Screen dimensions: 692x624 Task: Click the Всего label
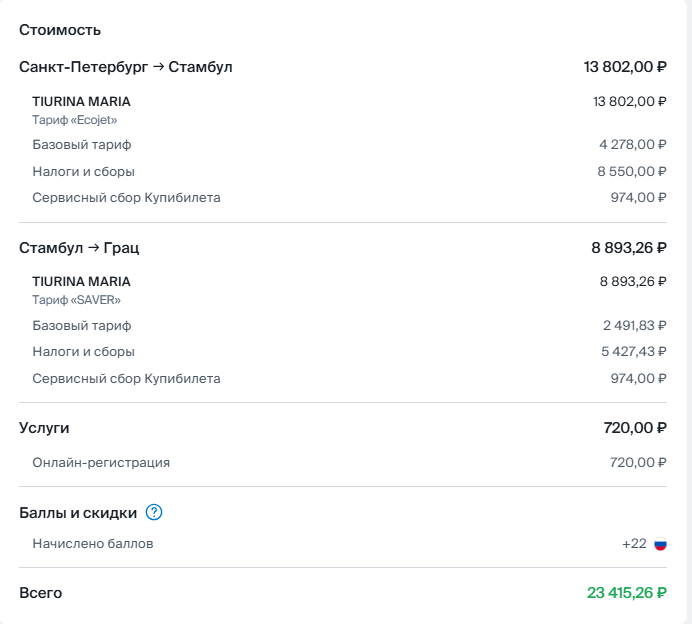tap(41, 593)
